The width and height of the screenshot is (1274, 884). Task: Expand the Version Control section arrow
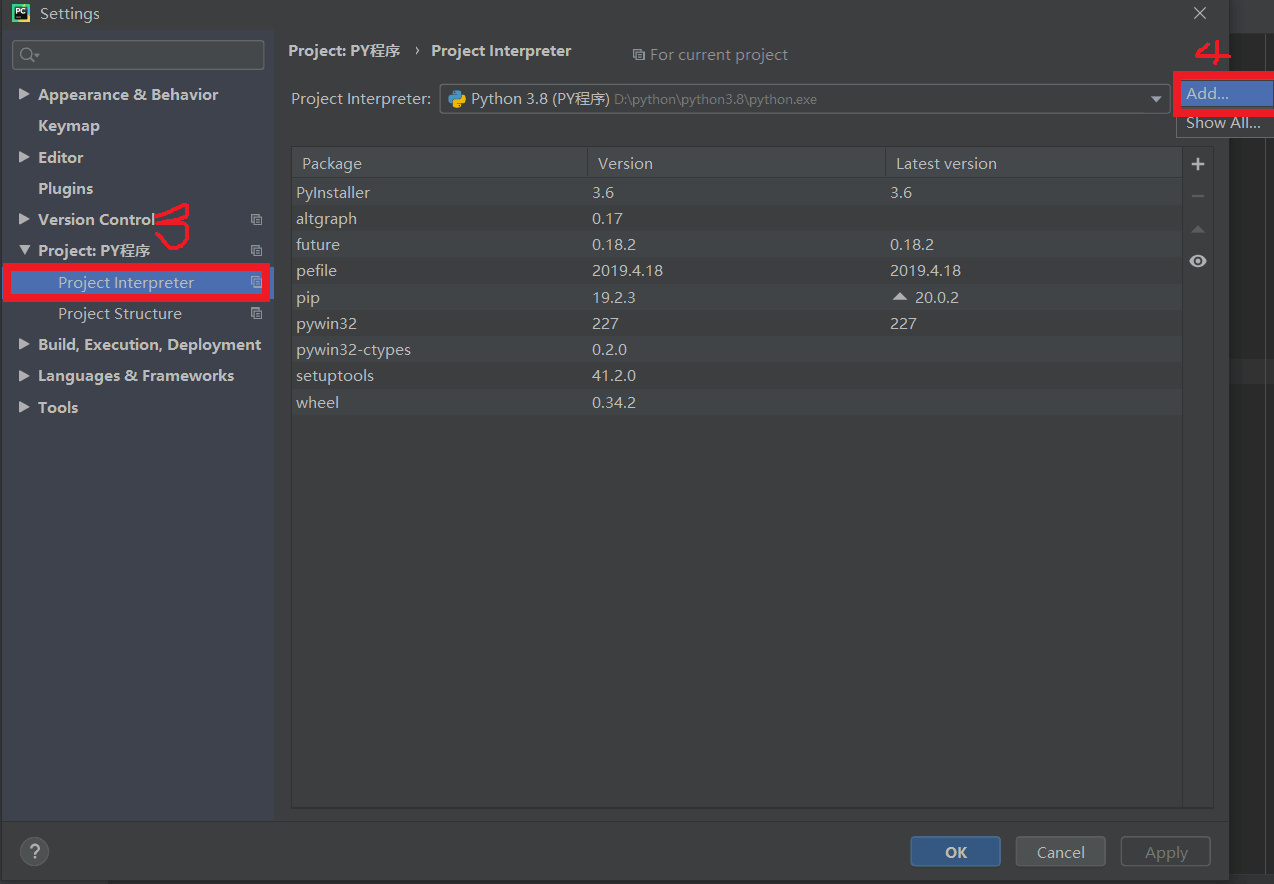pos(24,219)
